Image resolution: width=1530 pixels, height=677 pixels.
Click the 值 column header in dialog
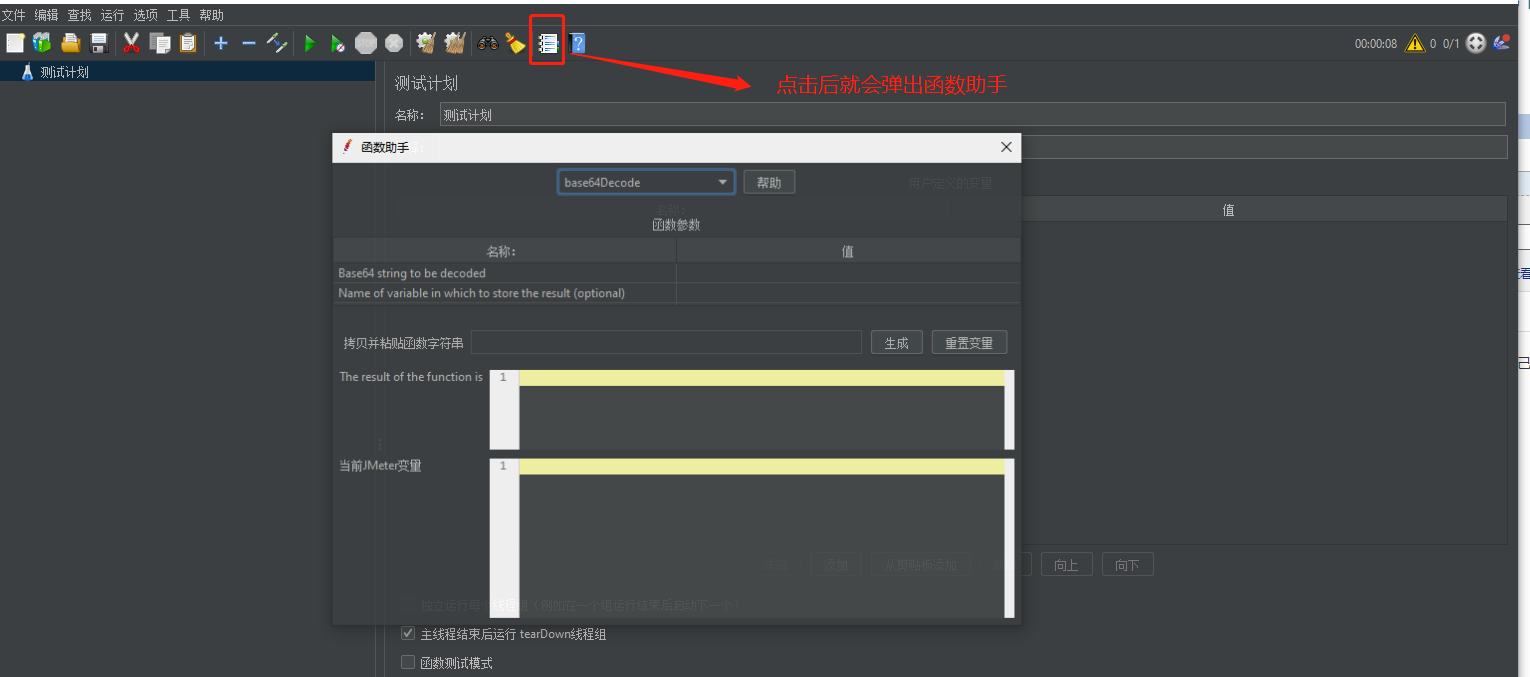pyautogui.click(x=848, y=251)
